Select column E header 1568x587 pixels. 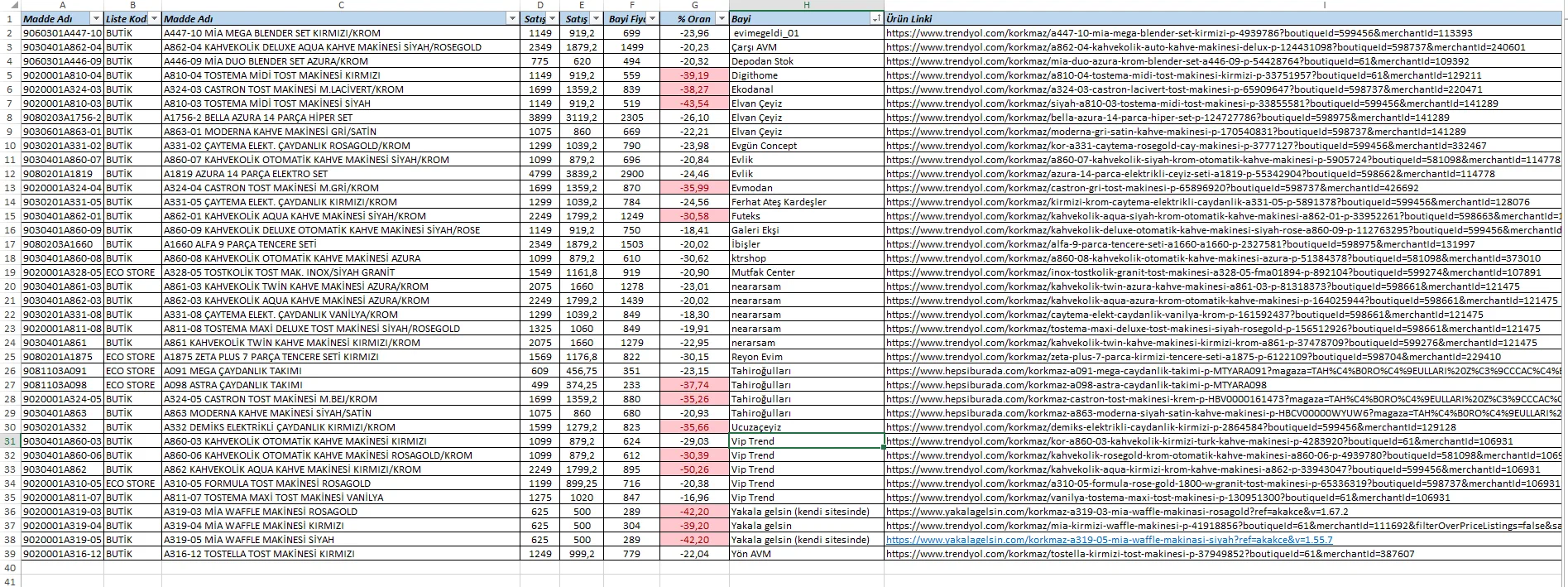pos(582,5)
